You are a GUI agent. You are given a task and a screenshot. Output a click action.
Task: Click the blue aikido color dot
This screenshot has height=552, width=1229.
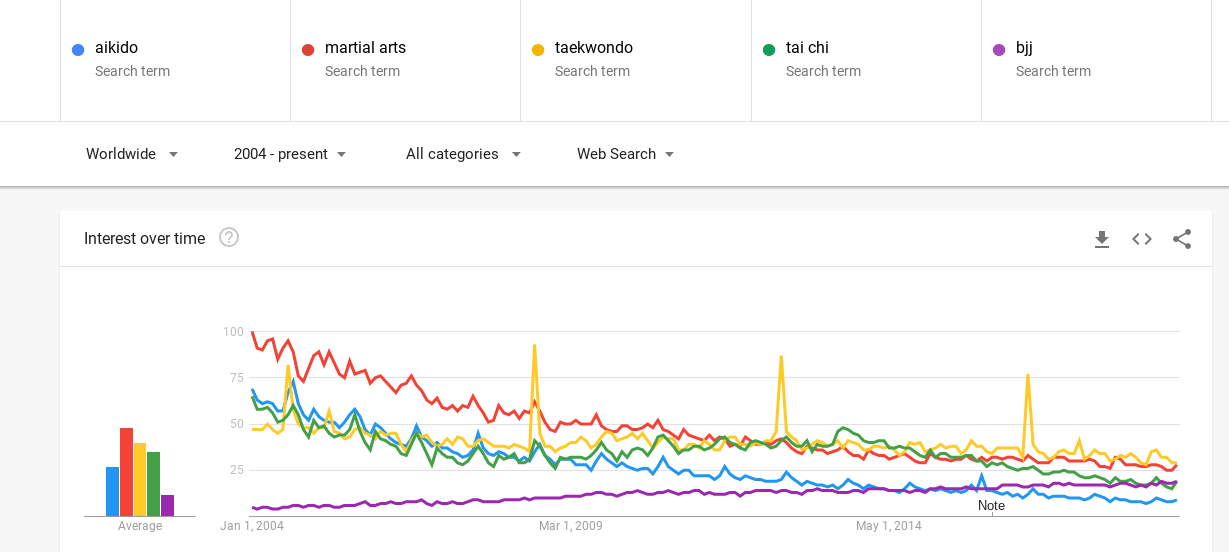(78, 49)
